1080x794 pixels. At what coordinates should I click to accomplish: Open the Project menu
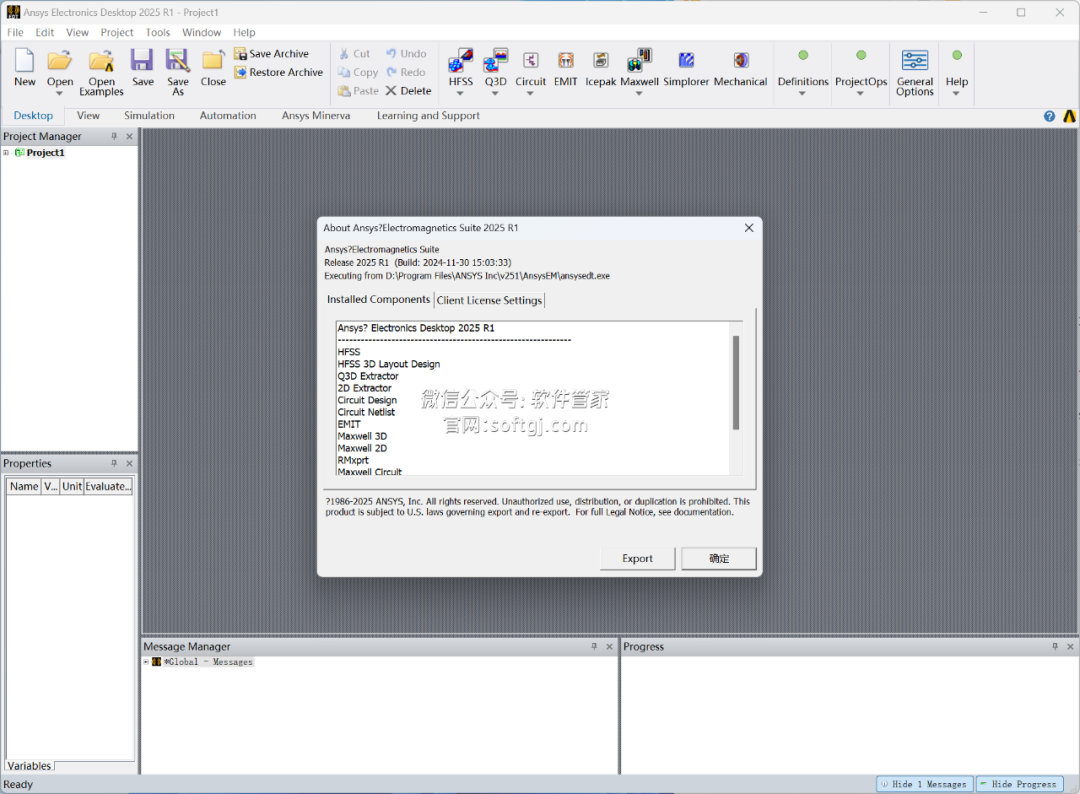(x=117, y=32)
